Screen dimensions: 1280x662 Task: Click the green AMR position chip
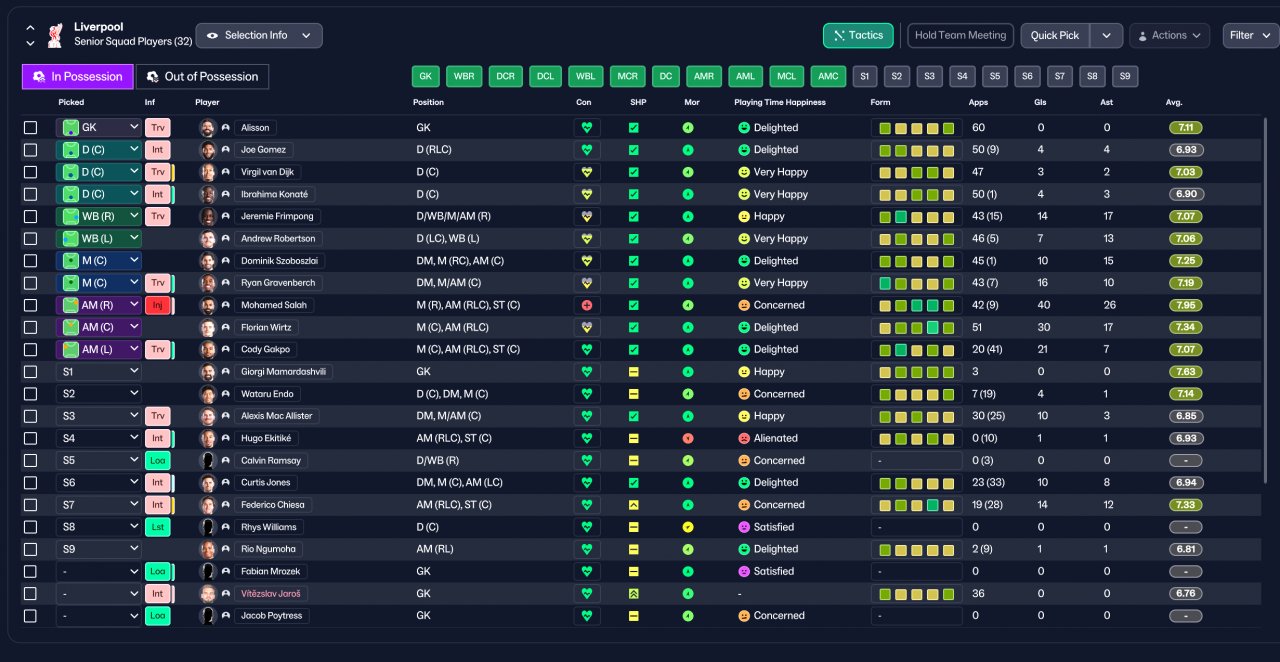coord(704,77)
